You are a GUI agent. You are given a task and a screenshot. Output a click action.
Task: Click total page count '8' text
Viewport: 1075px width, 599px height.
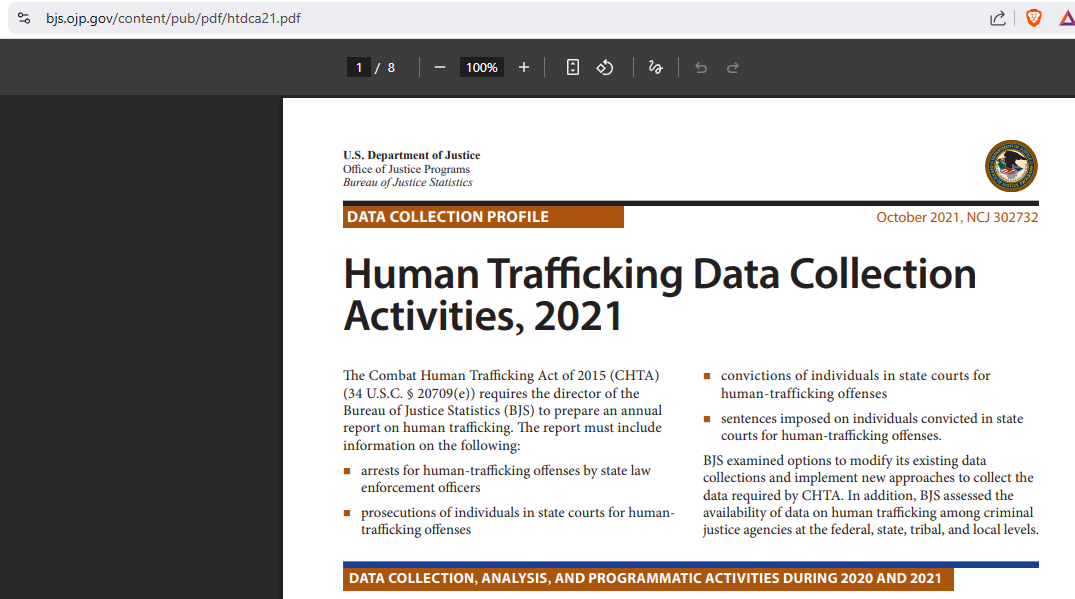tap(391, 67)
